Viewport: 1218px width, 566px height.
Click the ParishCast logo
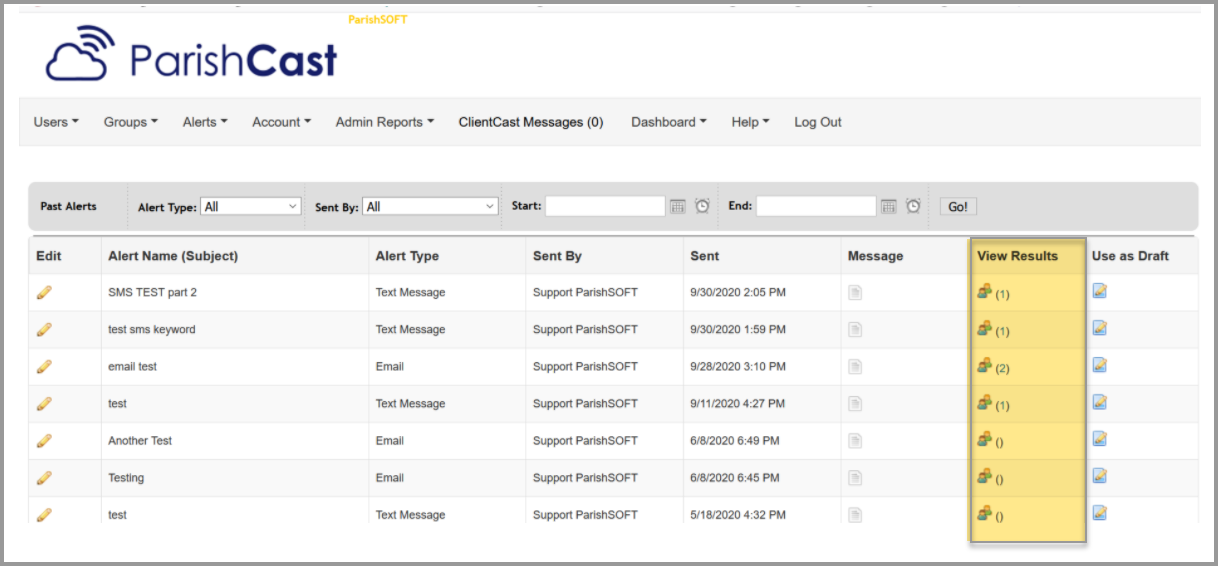[x=192, y=55]
